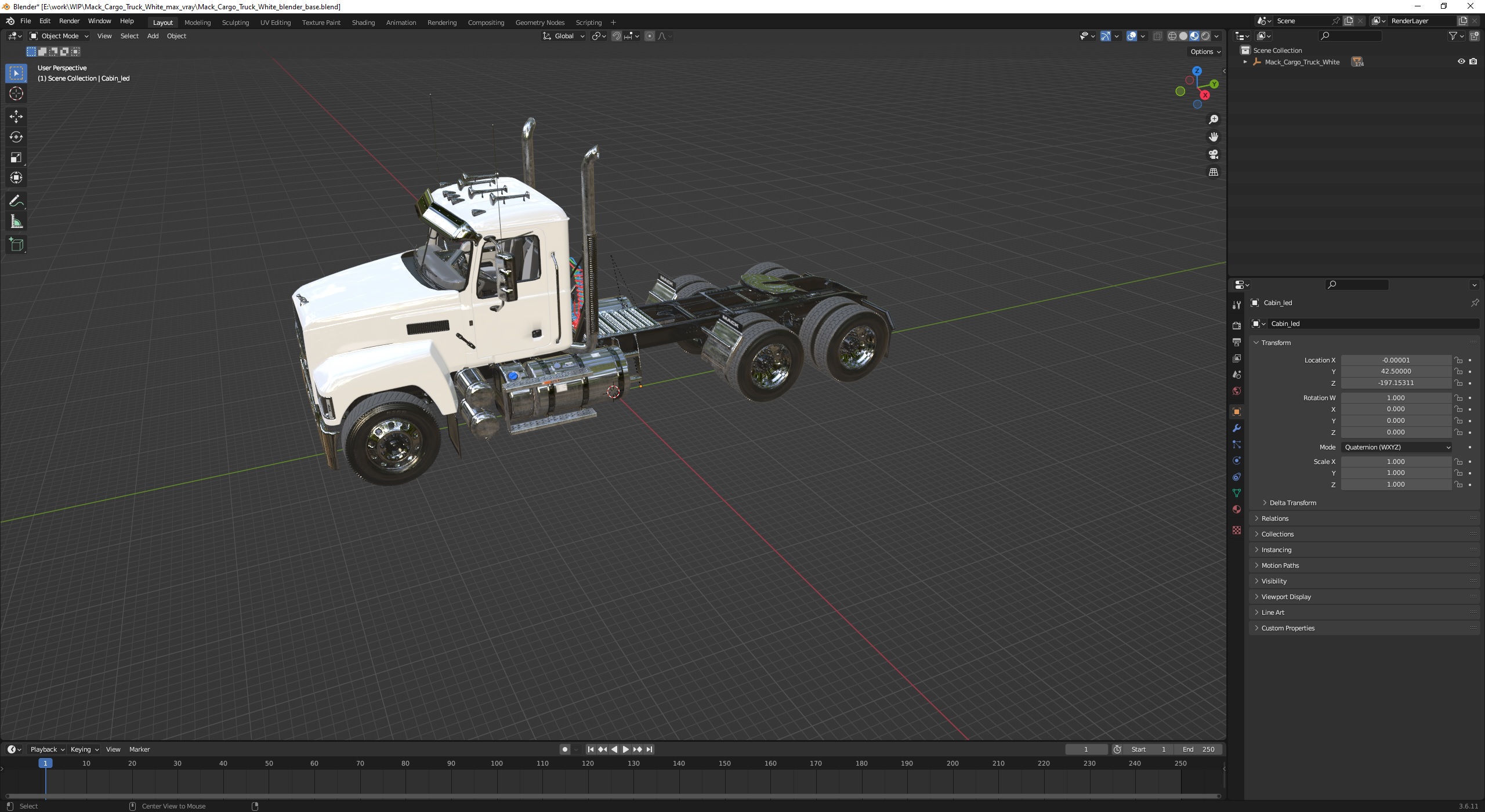Open the viewport Add menu
This screenshot has width=1485, height=812.
[x=153, y=36]
